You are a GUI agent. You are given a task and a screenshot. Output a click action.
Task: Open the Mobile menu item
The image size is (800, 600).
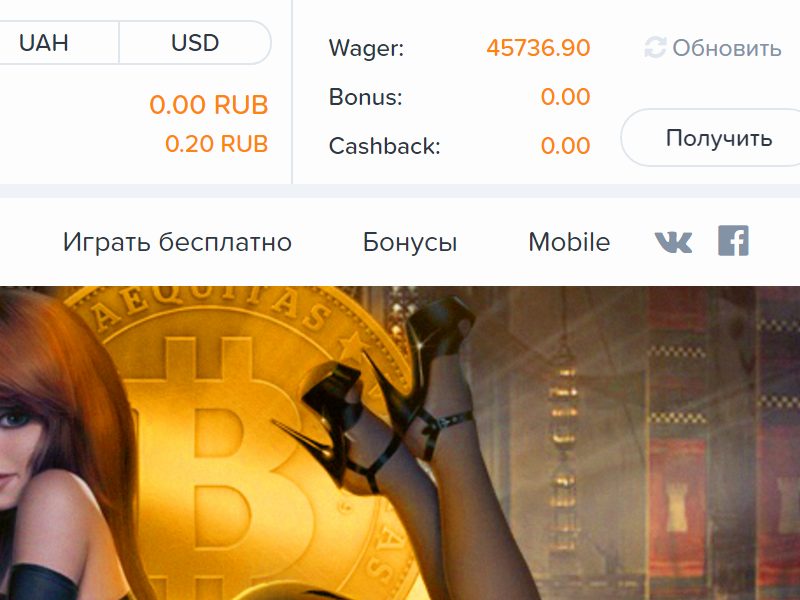click(569, 242)
